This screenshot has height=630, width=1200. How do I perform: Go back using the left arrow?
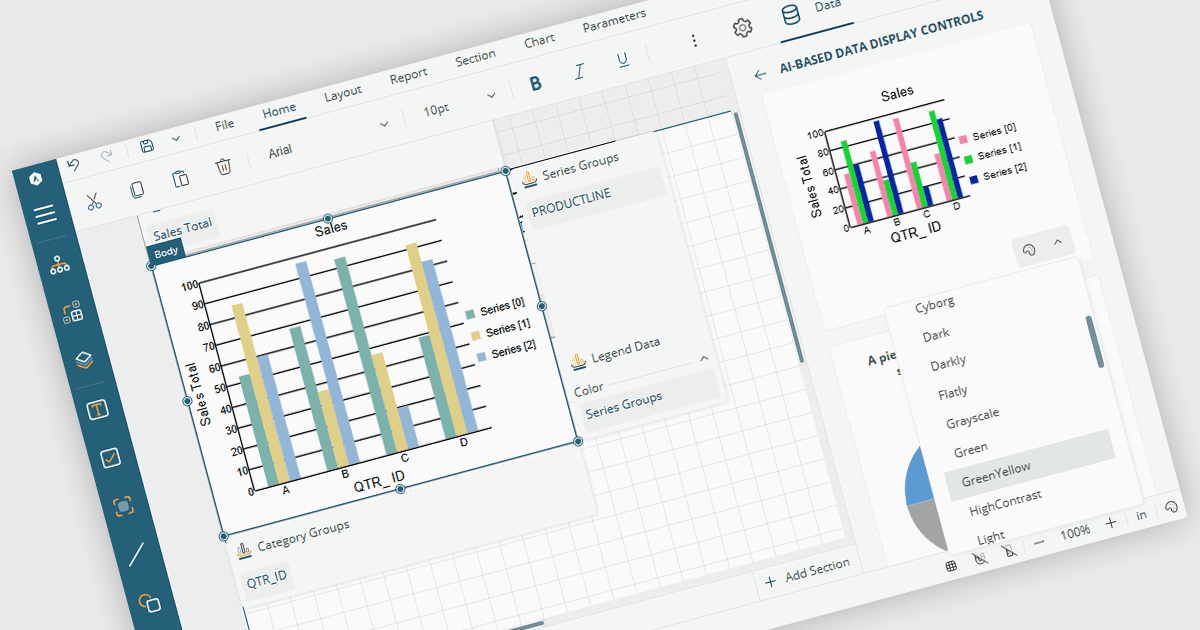[x=760, y=74]
